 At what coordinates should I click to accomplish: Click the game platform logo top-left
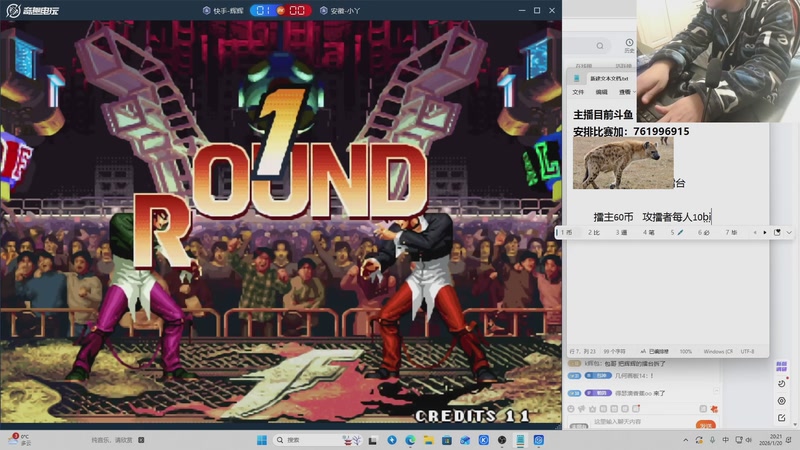(33, 10)
